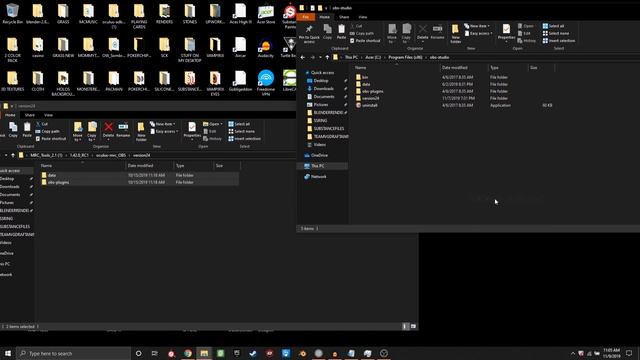This screenshot has height=360, width=640.
Task: Click File Explorer icon on the taskbar
Action: click(204, 353)
